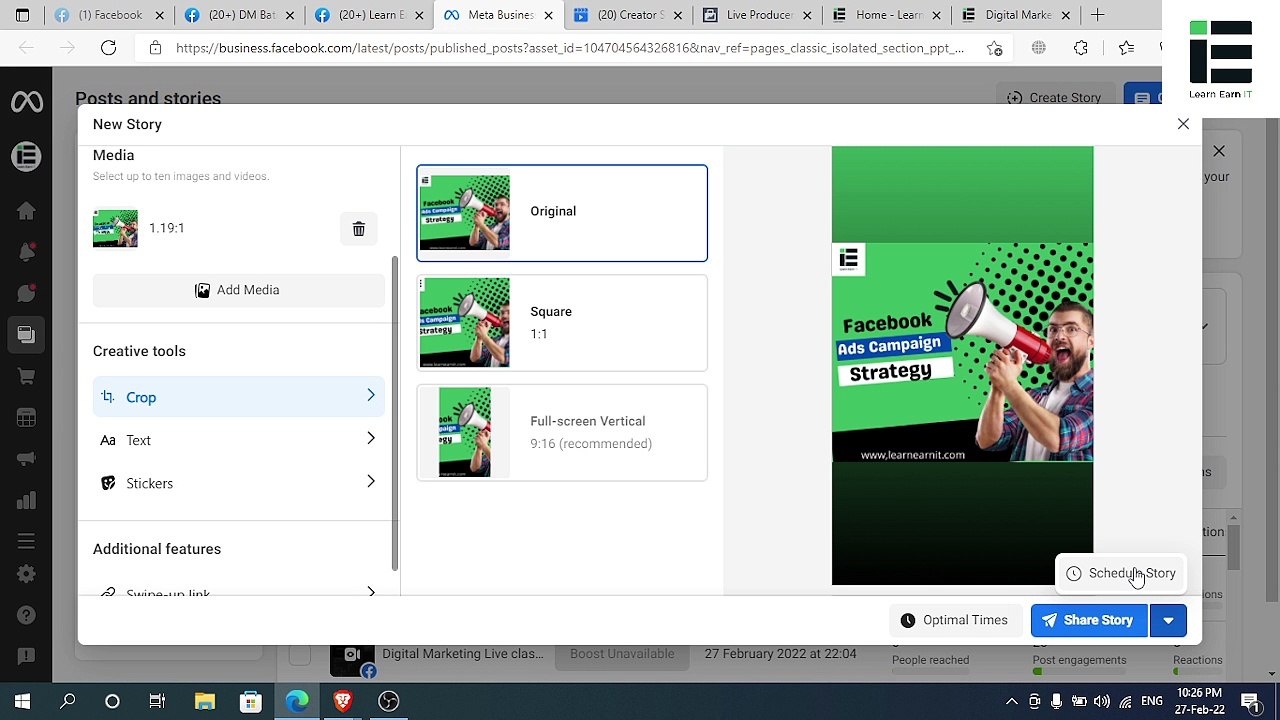This screenshot has height=720, width=1280.
Task: Open Inbox chat bubble in sidebar
Action: [x=26, y=293]
